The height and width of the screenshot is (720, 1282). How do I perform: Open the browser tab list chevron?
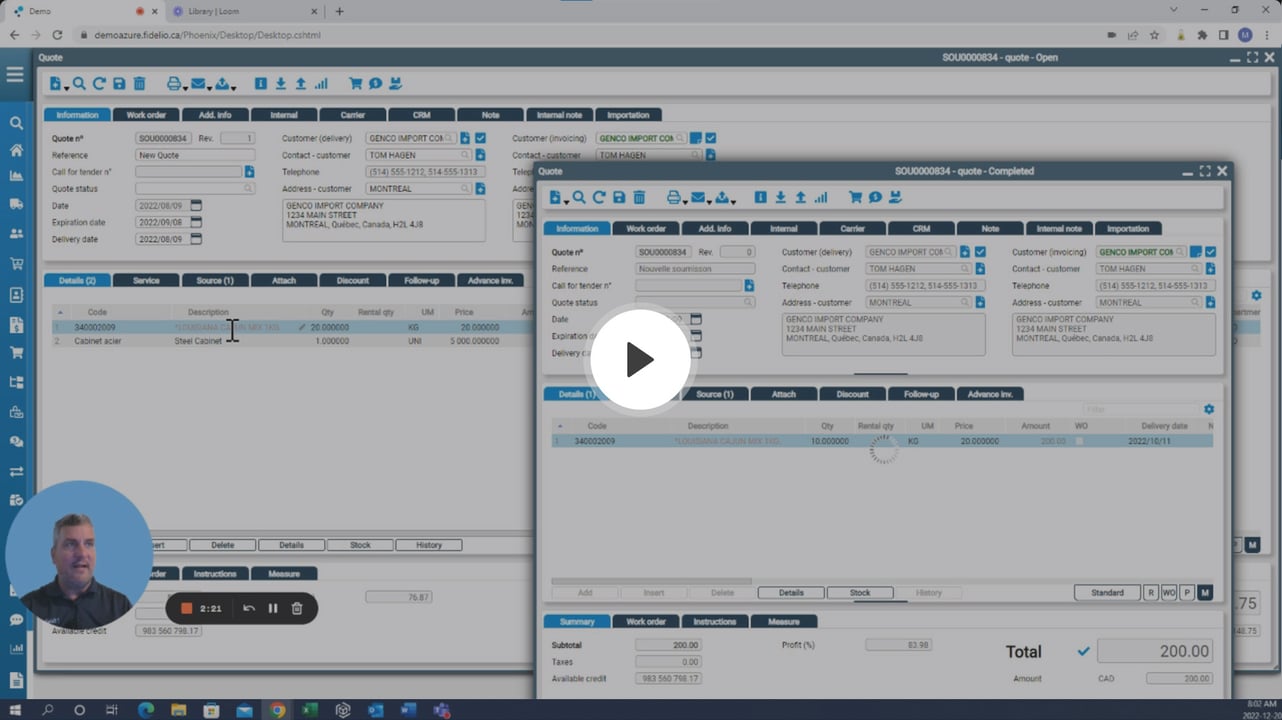pyautogui.click(x=1174, y=10)
